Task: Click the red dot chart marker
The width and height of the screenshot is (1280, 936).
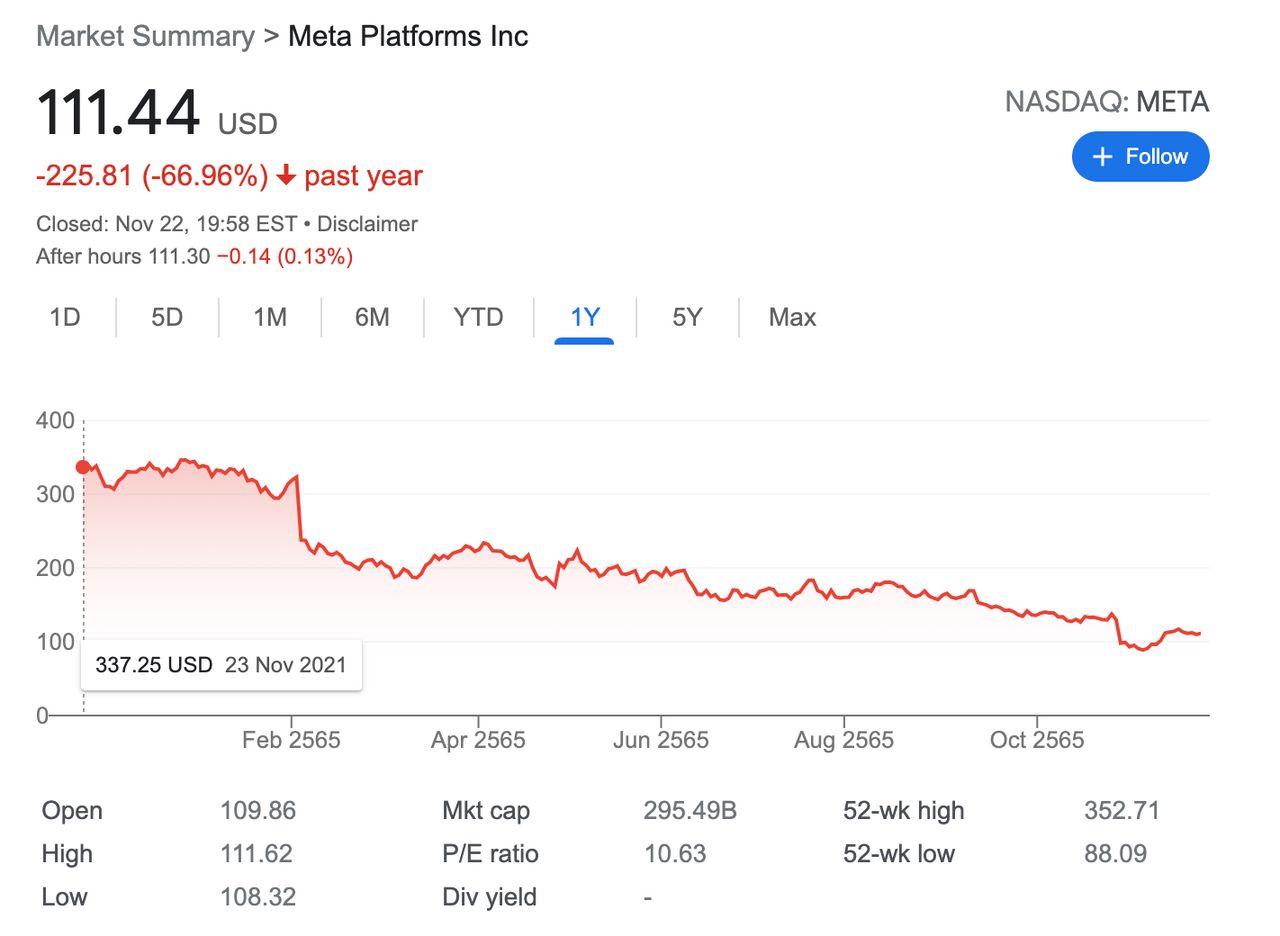Action: point(83,467)
